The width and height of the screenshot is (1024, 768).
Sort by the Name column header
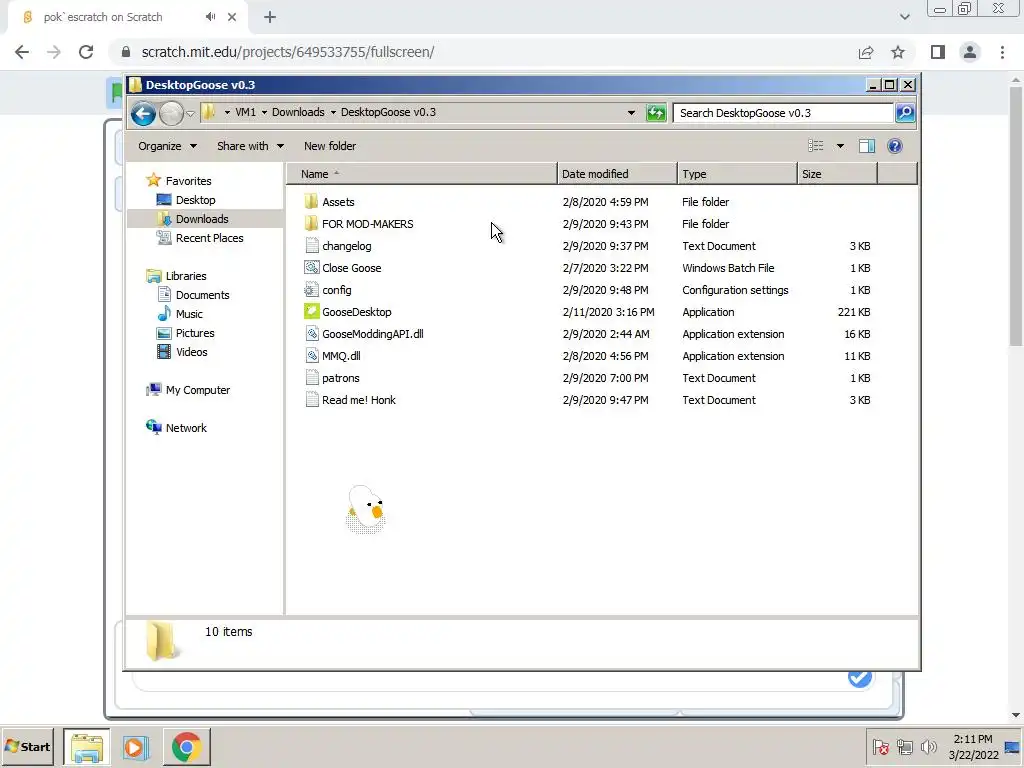[x=422, y=174]
